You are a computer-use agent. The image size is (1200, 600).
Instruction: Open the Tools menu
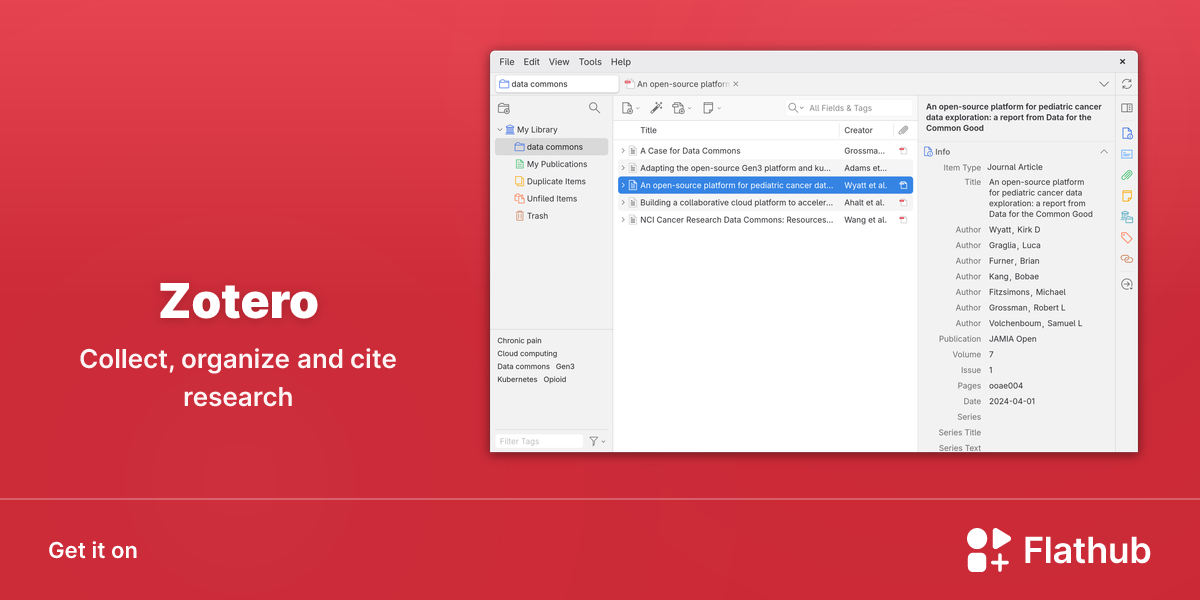(x=590, y=62)
